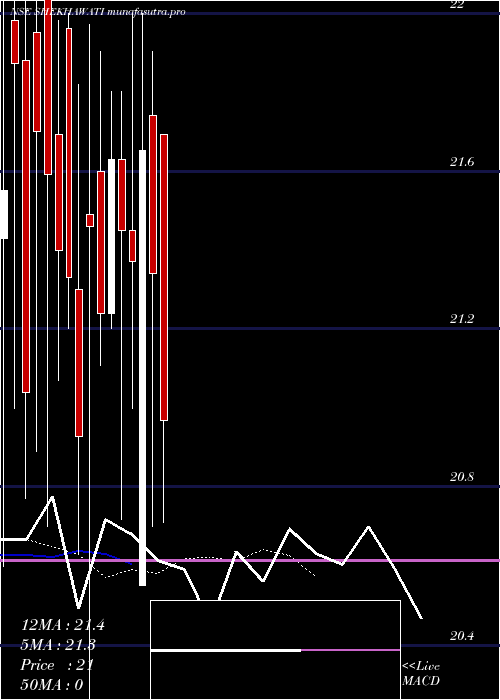This screenshot has height=700, width=500.
Task: Click the 21.2 price axis label
Action: point(462,319)
